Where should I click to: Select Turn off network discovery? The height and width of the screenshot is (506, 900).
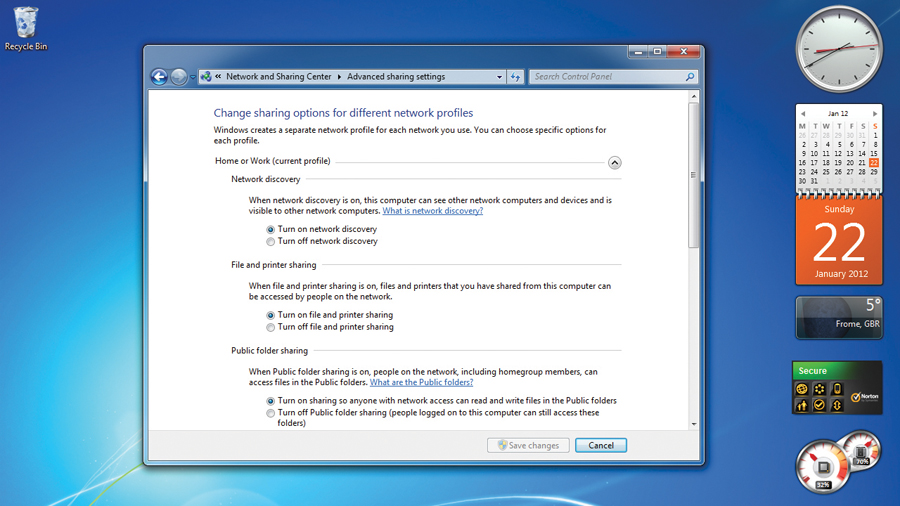point(270,242)
